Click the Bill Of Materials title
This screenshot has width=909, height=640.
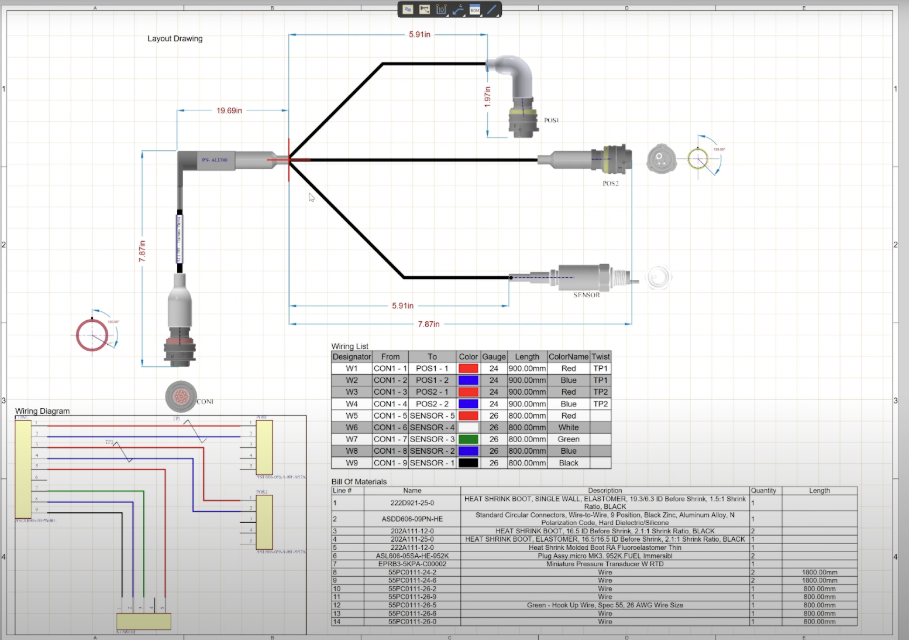(x=359, y=481)
